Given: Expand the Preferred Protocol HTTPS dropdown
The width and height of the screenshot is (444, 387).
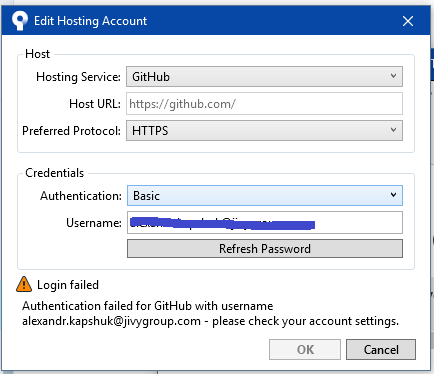Looking at the screenshot, I should coord(264,131).
